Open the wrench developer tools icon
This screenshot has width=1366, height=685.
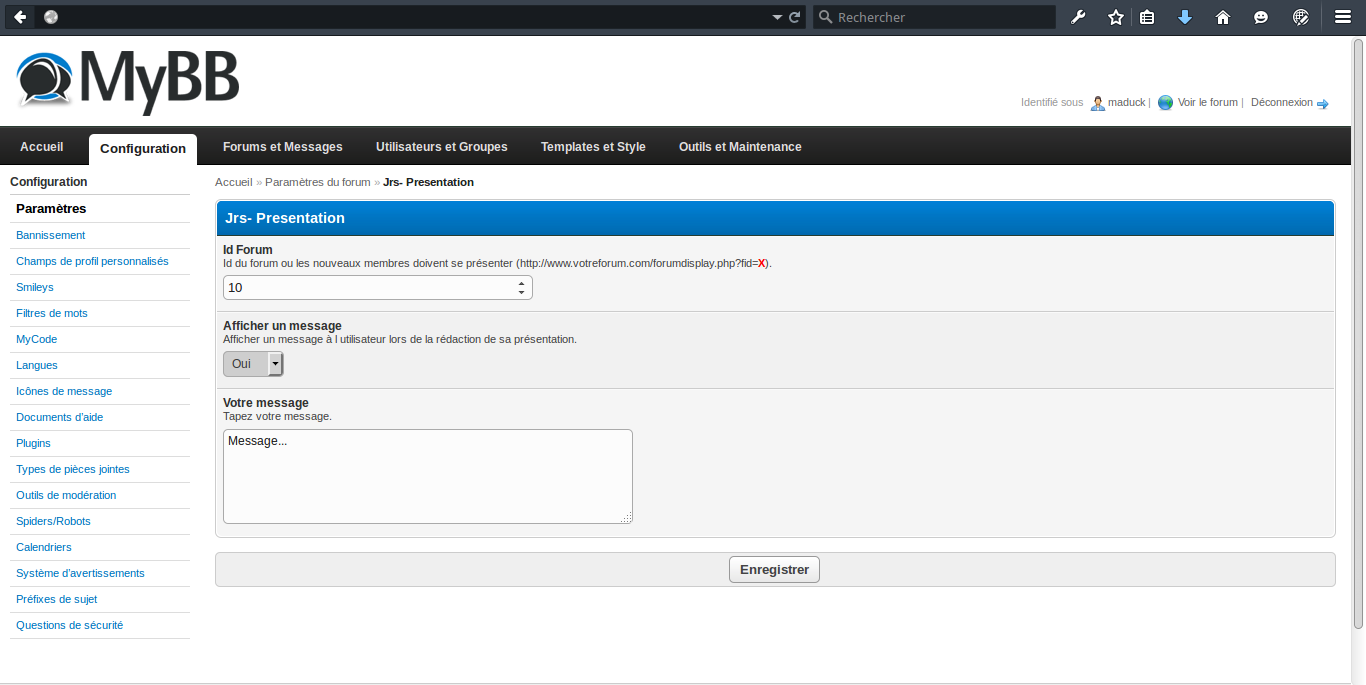(1078, 17)
